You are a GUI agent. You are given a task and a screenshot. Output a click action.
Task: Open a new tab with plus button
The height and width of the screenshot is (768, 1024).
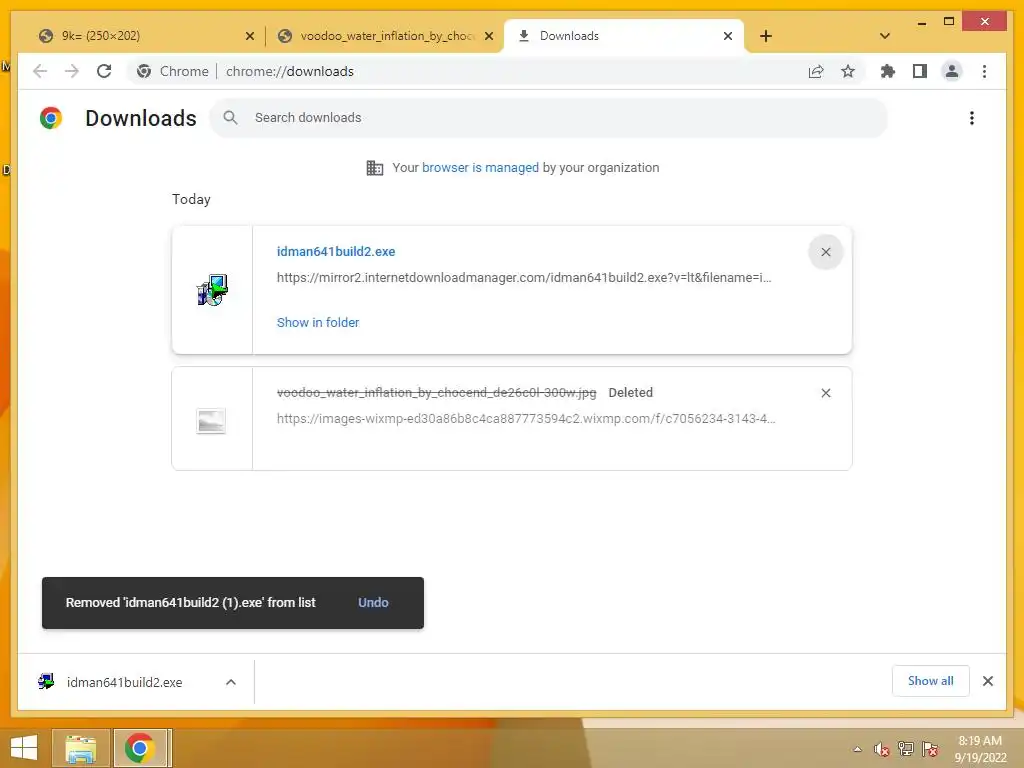766,36
